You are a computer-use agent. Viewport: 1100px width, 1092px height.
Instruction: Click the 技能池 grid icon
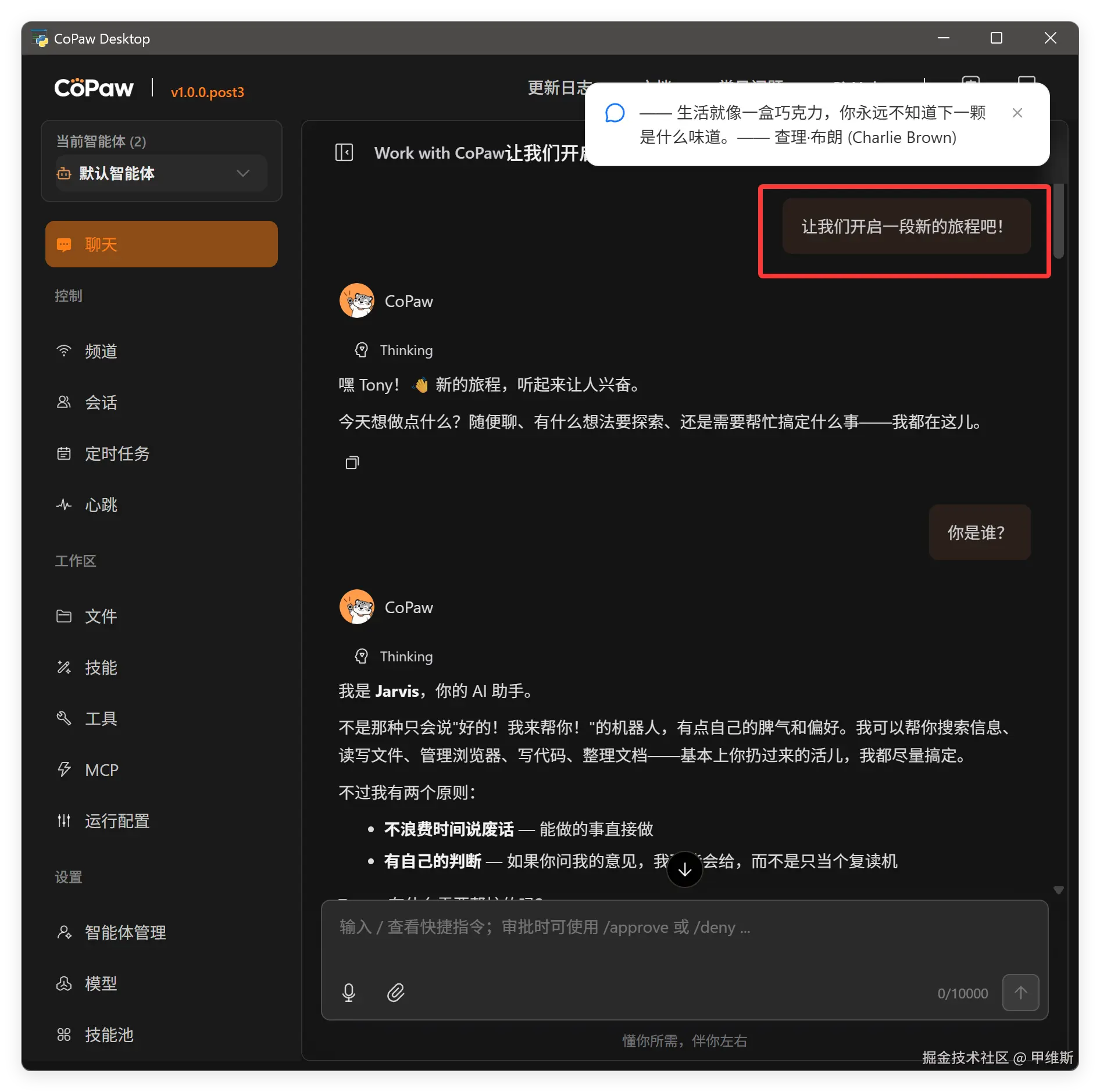pyautogui.click(x=64, y=1034)
